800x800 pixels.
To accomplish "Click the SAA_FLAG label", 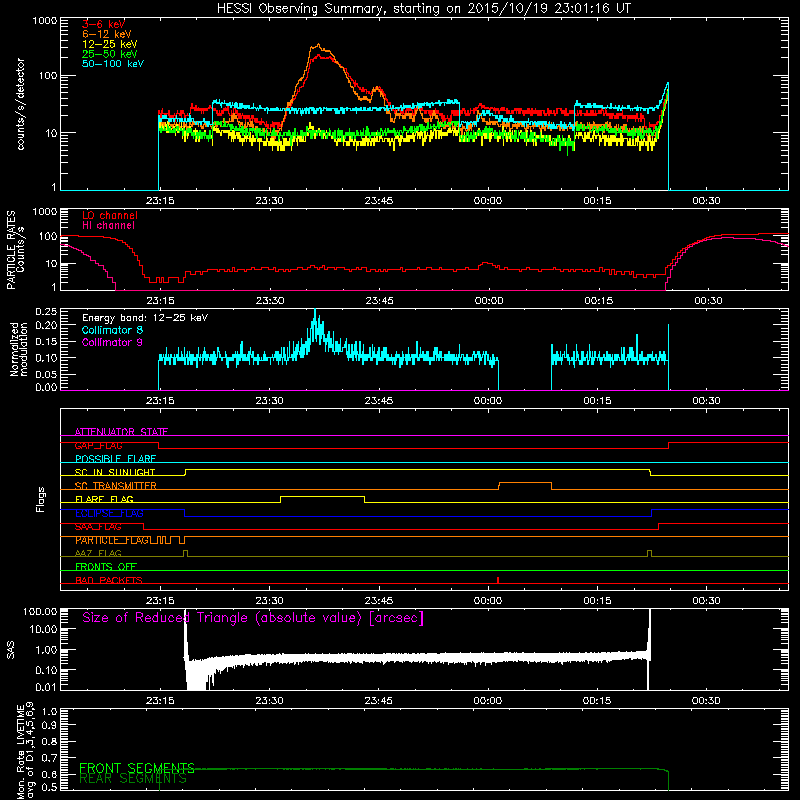I will pyautogui.click(x=98, y=527).
